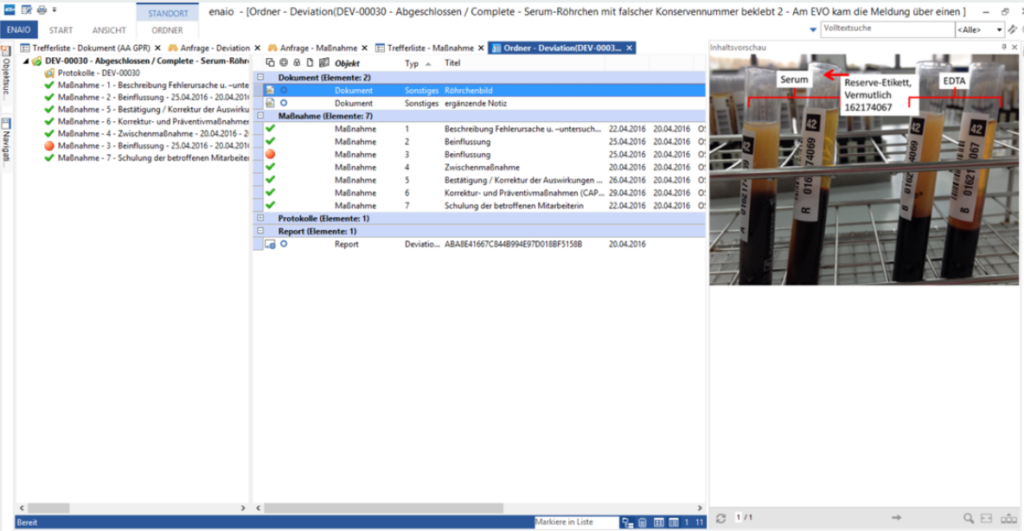This screenshot has width=1024, height=531.
Task: Click the refresh icon in preview footer
Action: [x=721, y=518]
